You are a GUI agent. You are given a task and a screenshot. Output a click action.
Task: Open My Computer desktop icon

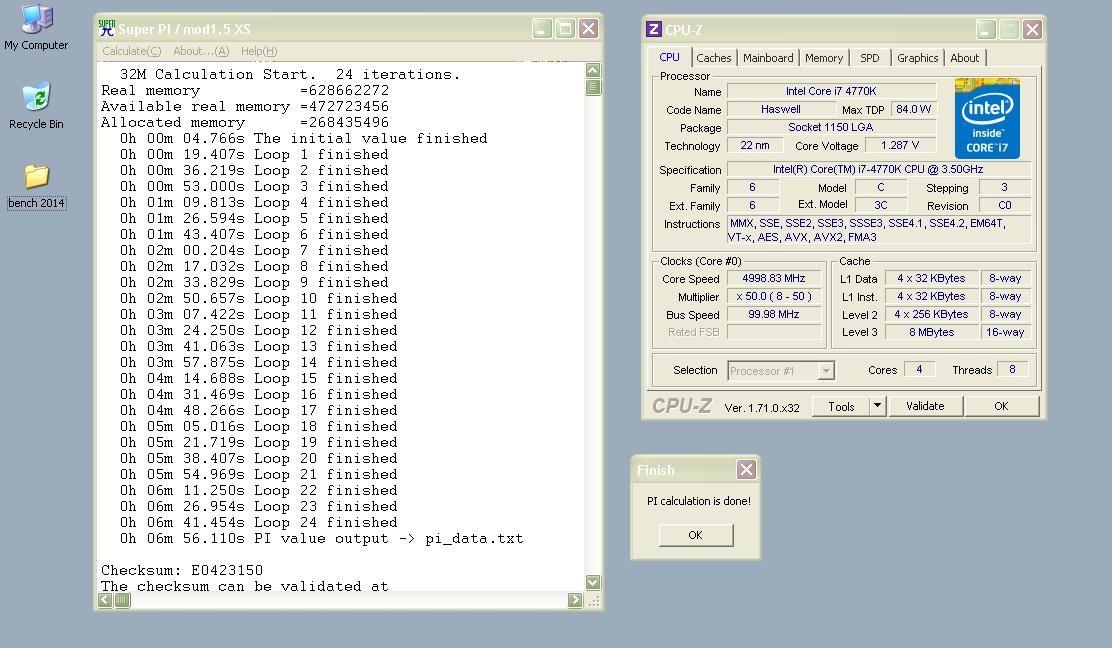36,27
